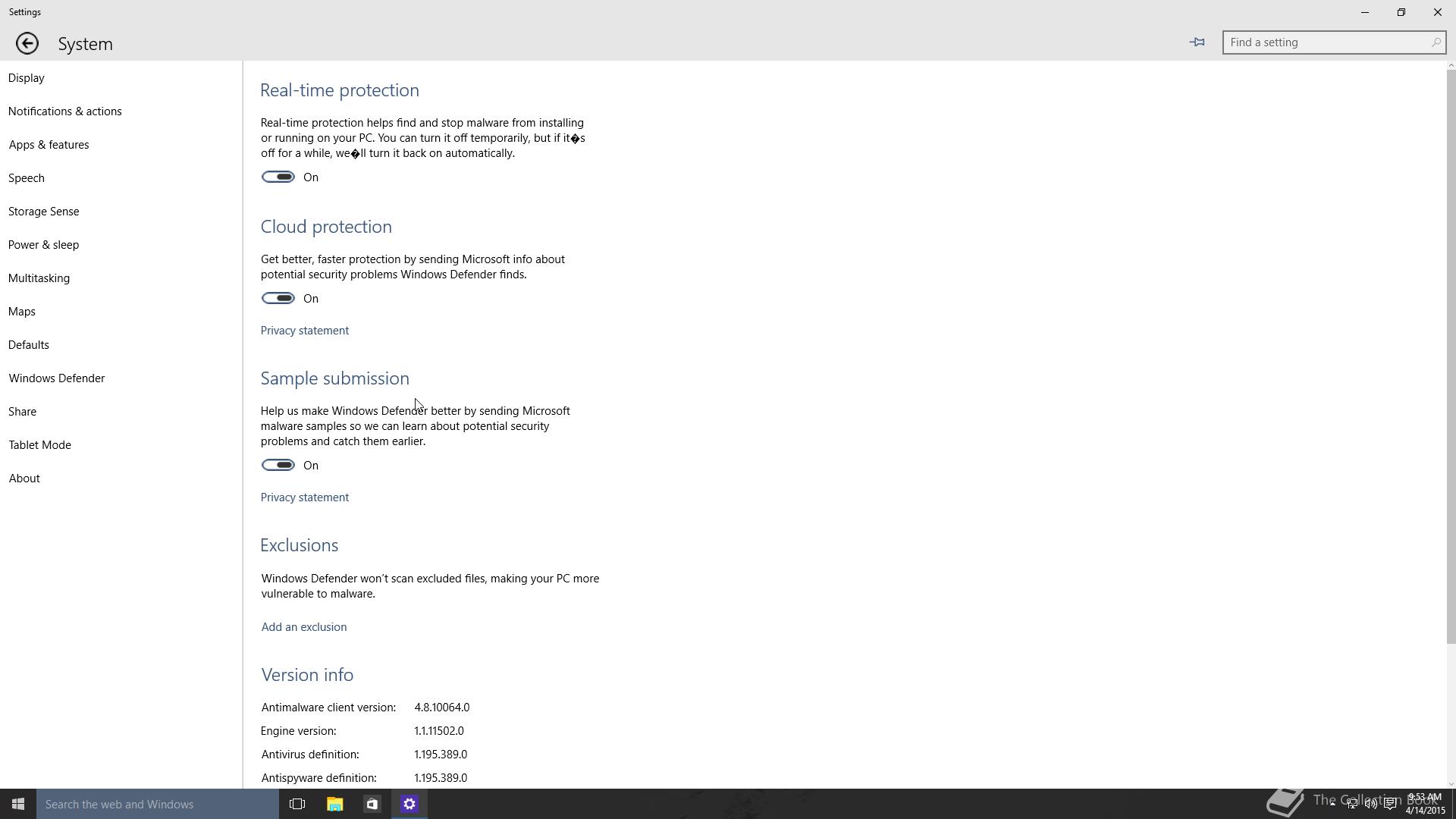Open Privacy statement under Sample submission

point(305,497)
